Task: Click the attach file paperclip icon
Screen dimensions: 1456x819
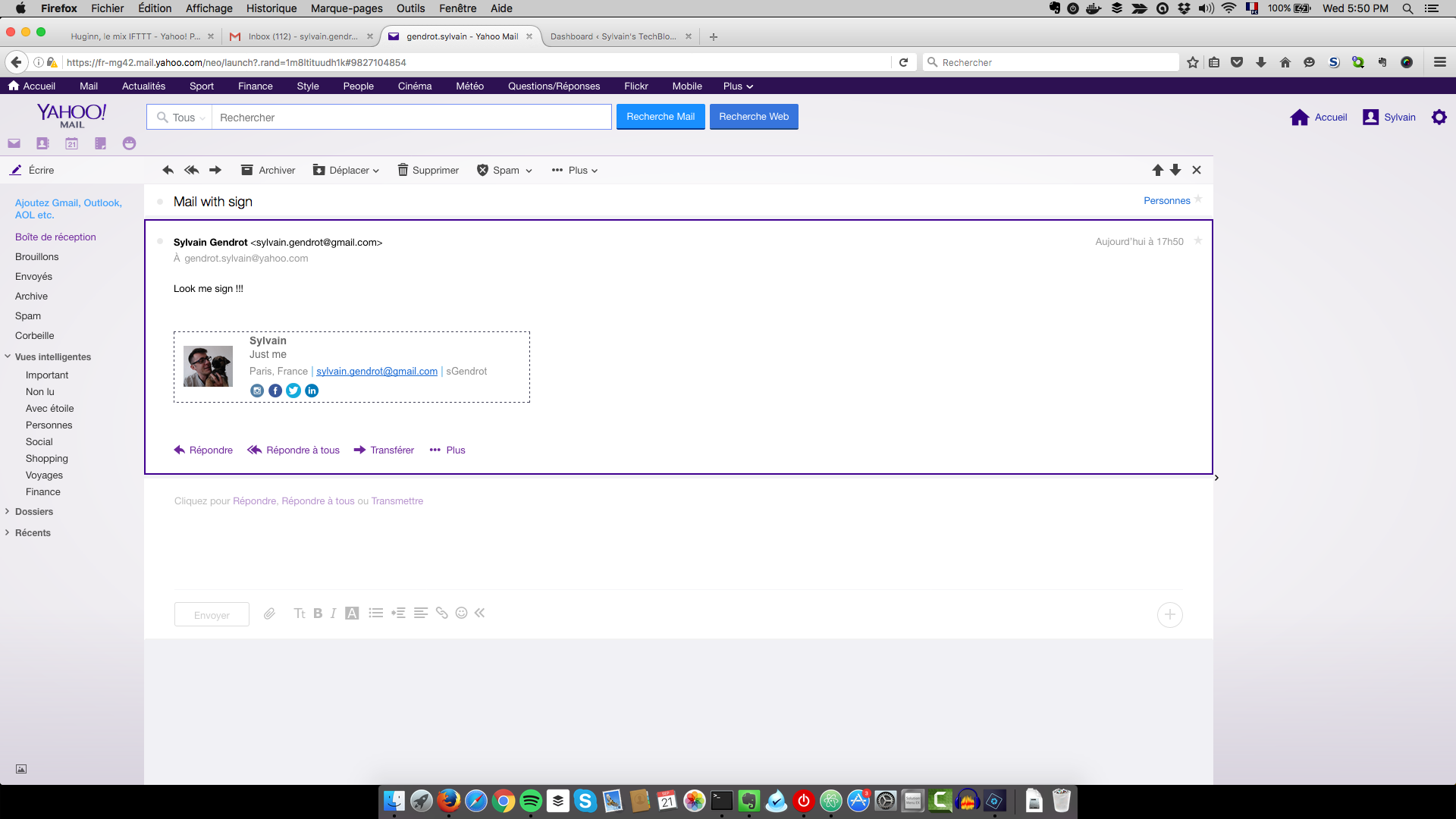Action: click(x=269, y=613)
